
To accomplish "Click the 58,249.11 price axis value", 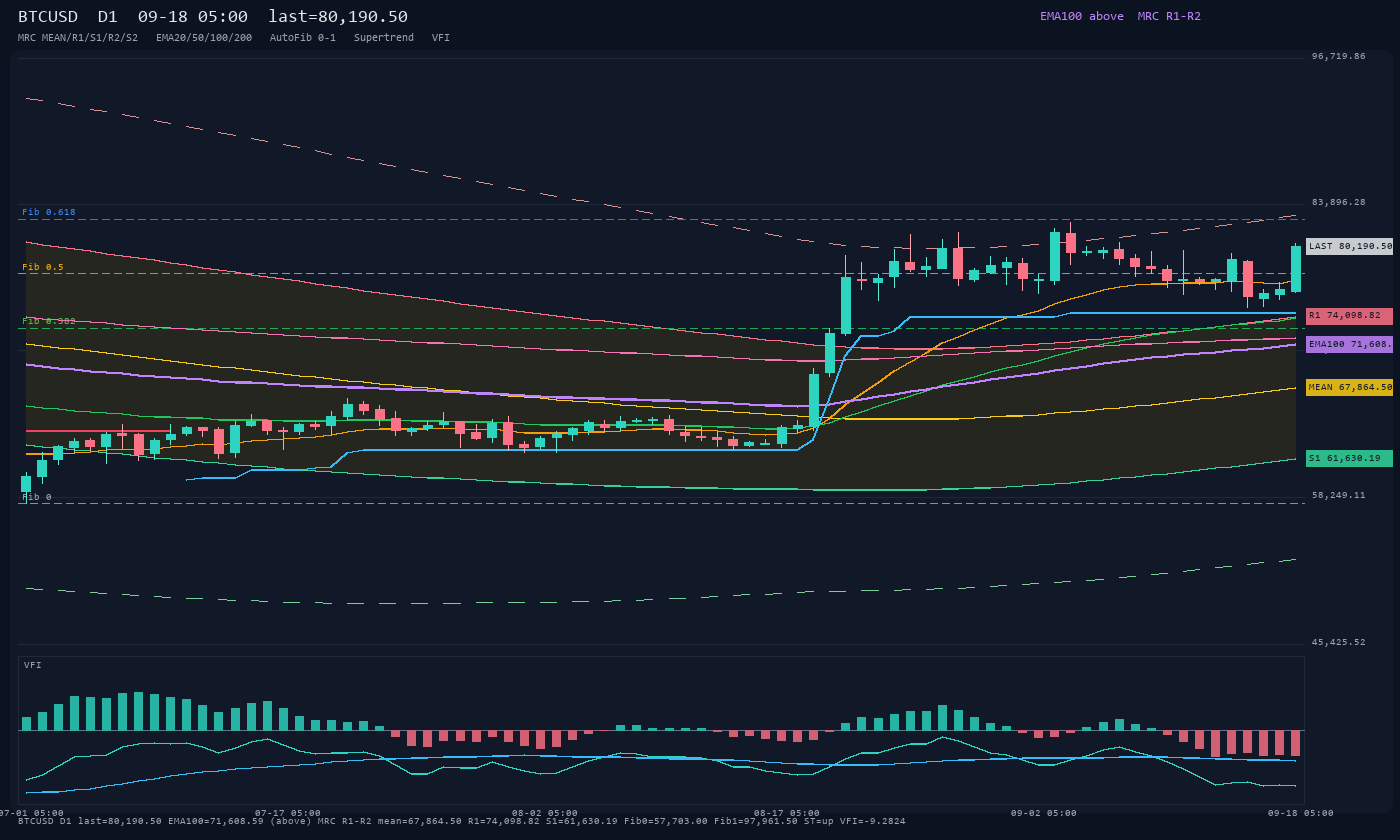I will pos(1339,495).
